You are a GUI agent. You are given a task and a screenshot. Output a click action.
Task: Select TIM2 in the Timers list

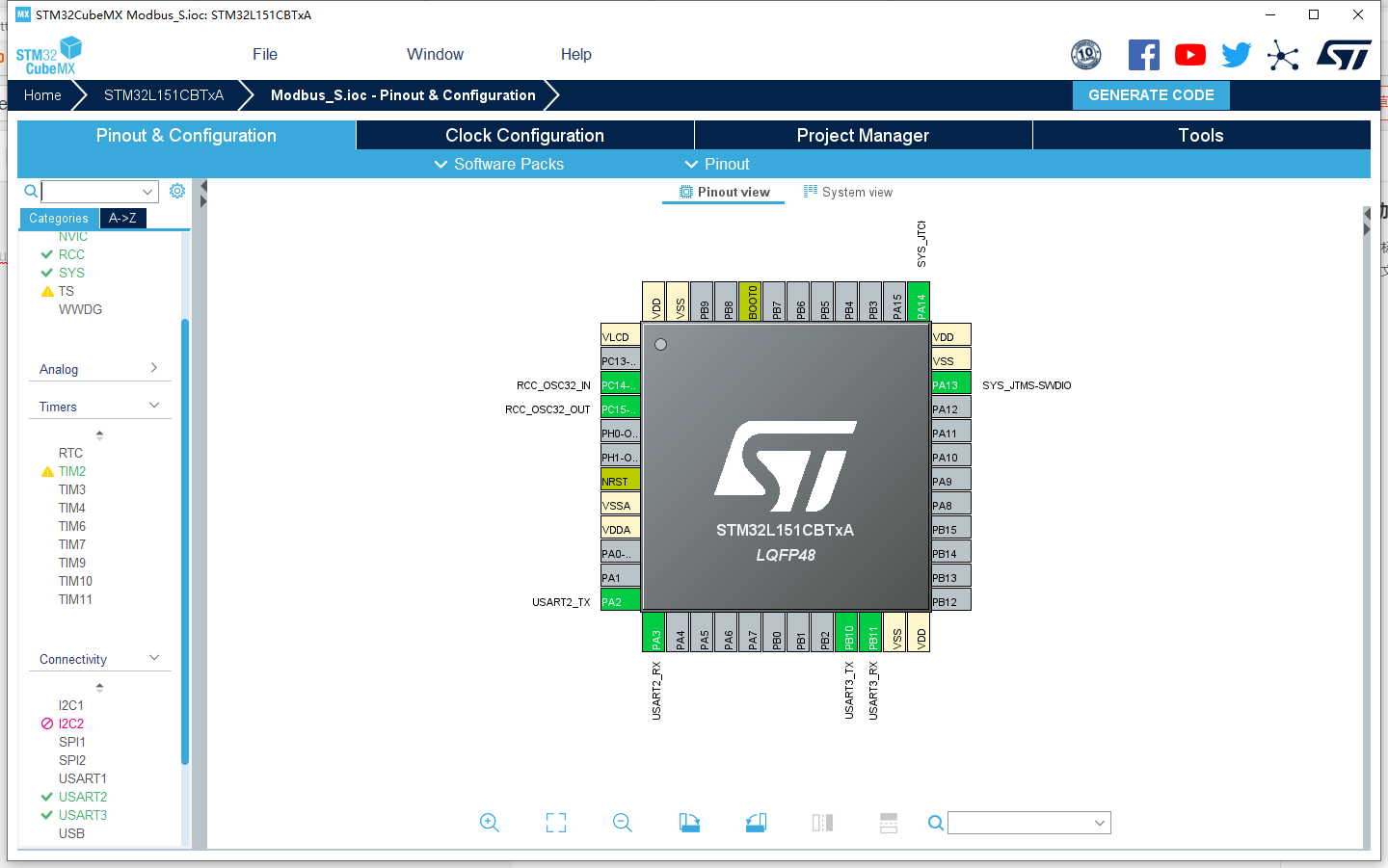[x=72, y=471]
